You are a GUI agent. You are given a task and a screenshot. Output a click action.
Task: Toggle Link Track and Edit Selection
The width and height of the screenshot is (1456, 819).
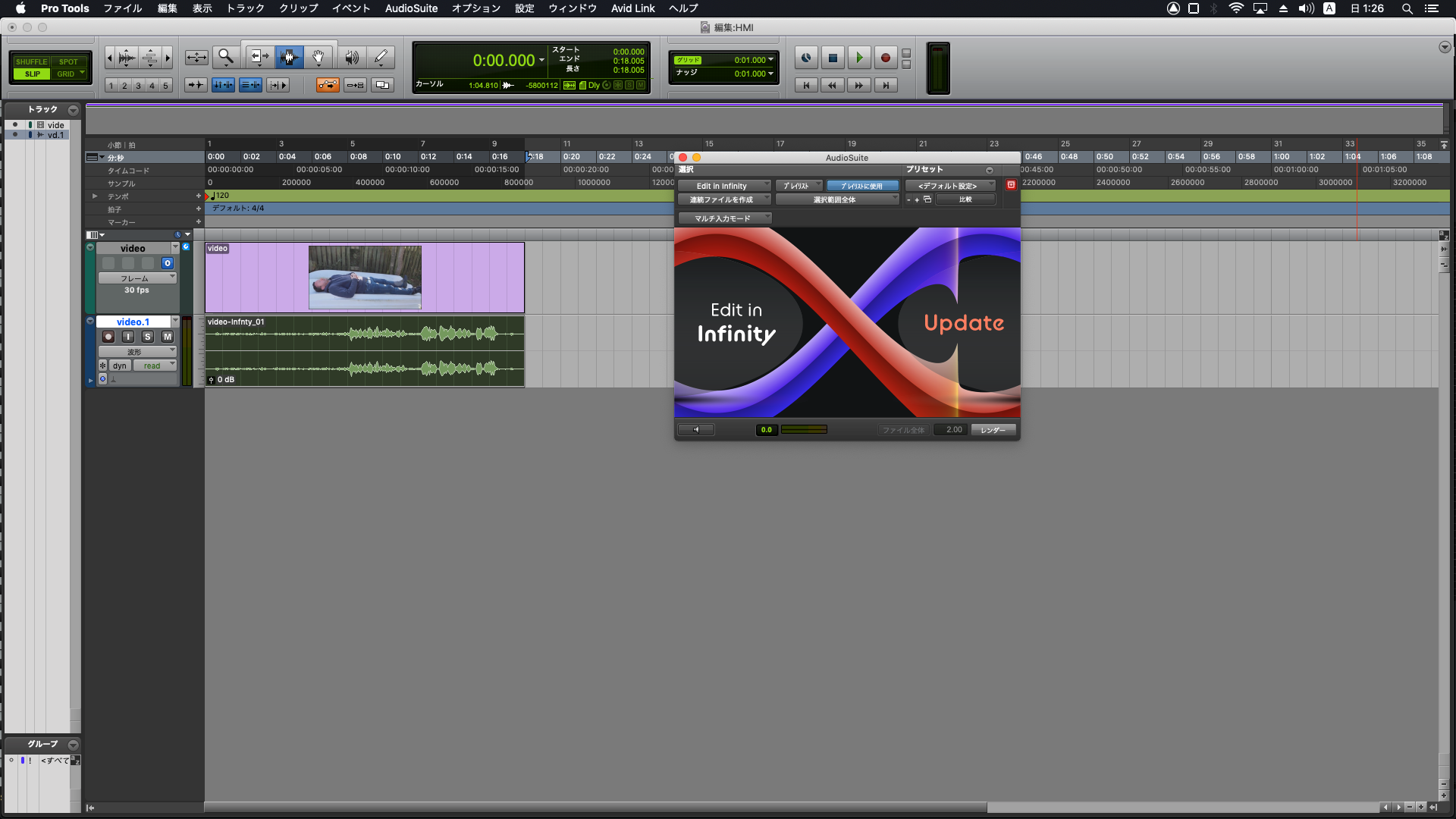(250, 85)
